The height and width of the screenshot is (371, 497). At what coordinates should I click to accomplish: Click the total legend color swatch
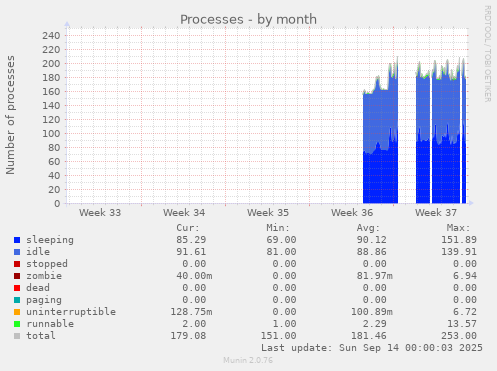click(17, 336)
